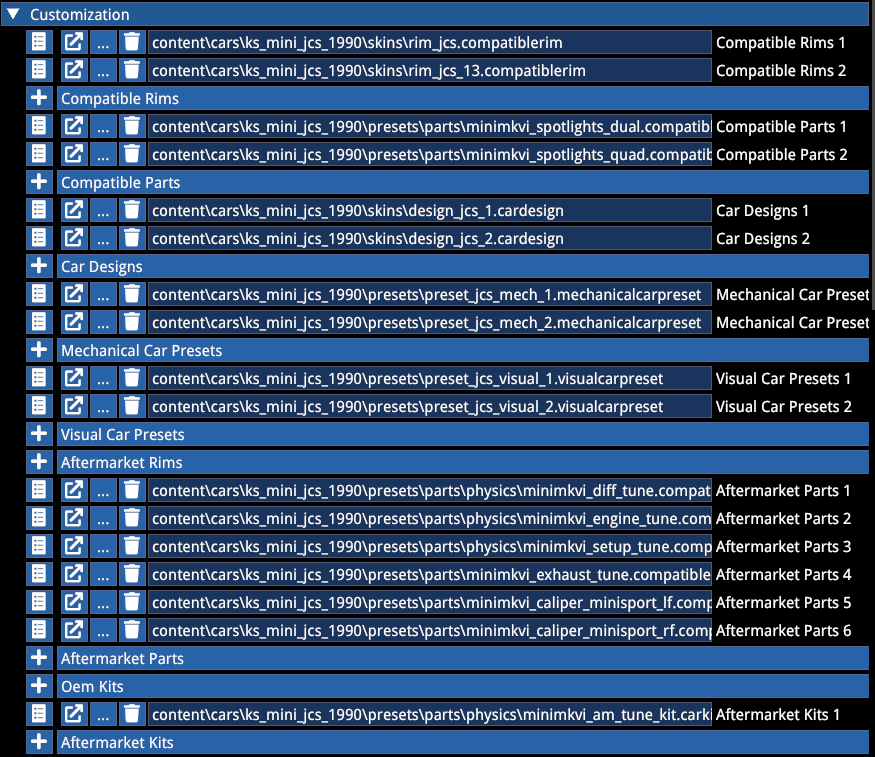Image resolution: width=875 pixels, height=757 pixels.
Task: Edit rim_jcs.compatiblerim path field
Action: coord(430,42)
